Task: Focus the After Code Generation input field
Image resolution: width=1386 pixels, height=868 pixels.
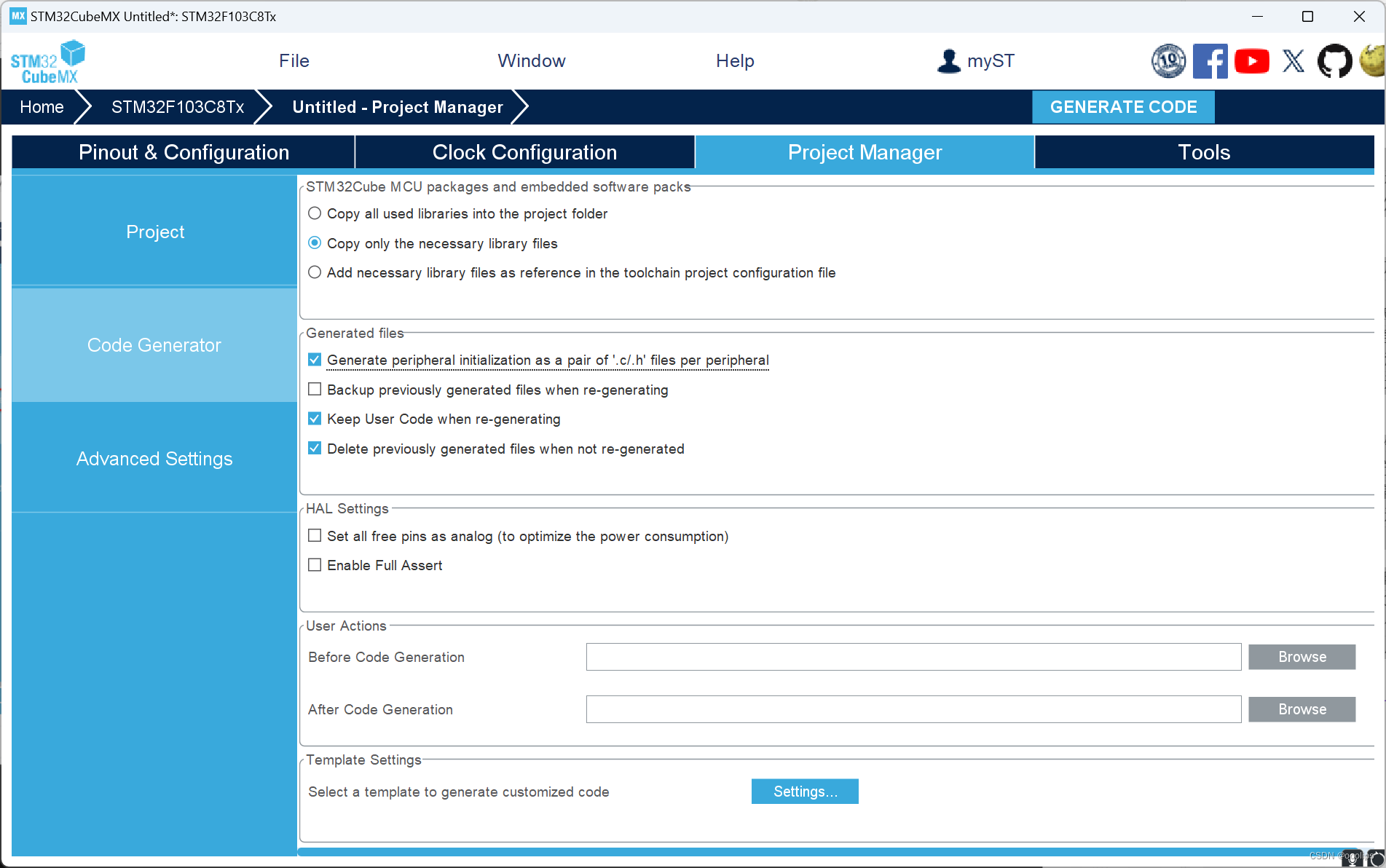Action: click(913, 709)
